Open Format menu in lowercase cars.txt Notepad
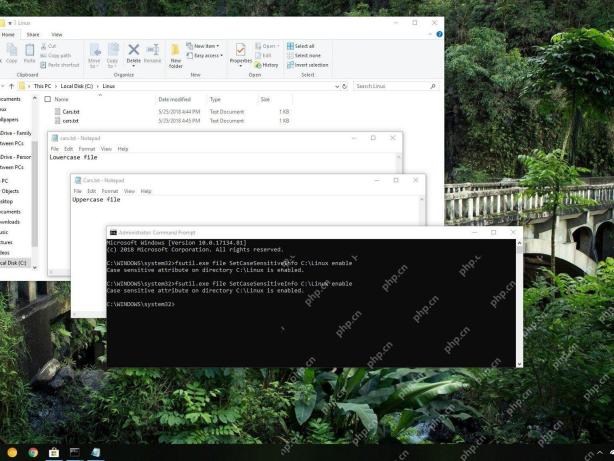Screen dimensions: 614x461 [87, 149]
